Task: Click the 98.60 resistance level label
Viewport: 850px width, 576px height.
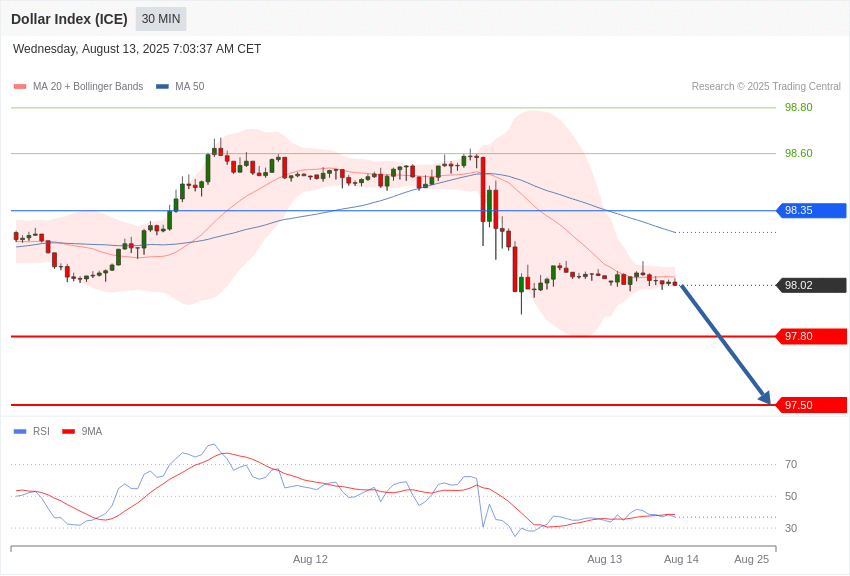Action: coord(799,153)
